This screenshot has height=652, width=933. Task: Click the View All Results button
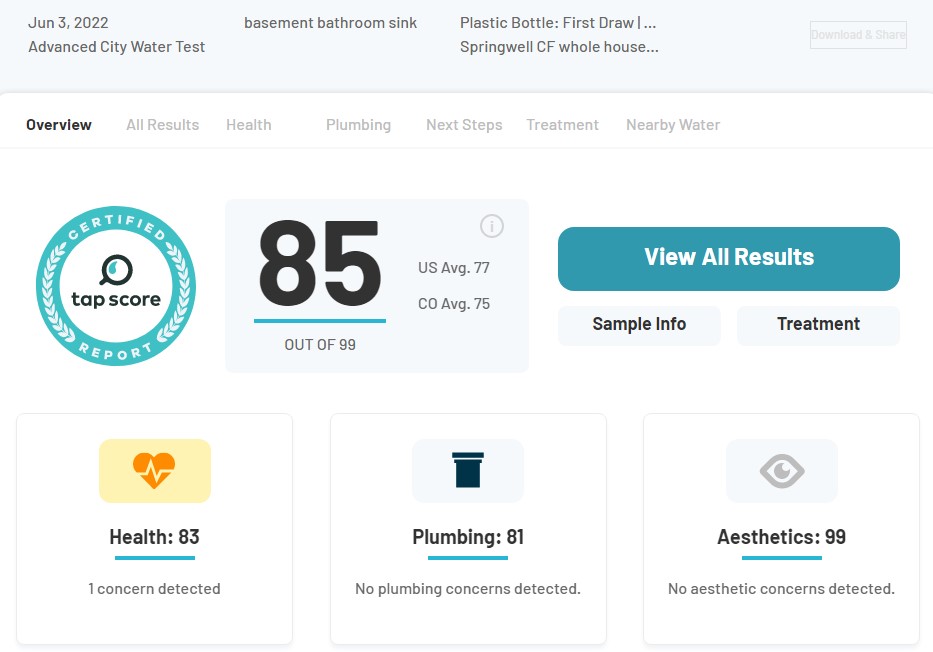tap(728, 259)
